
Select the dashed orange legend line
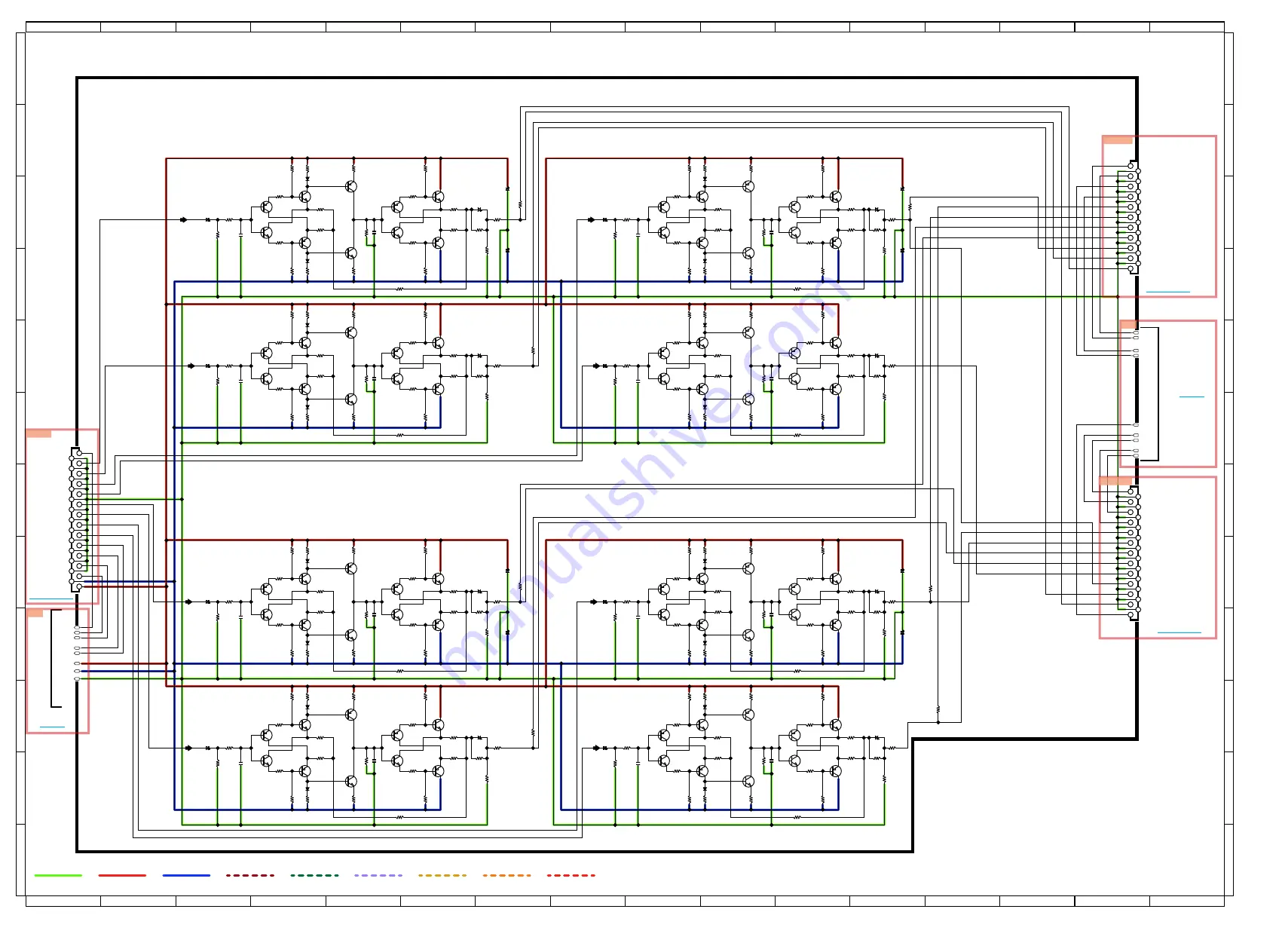pos(506,875)
